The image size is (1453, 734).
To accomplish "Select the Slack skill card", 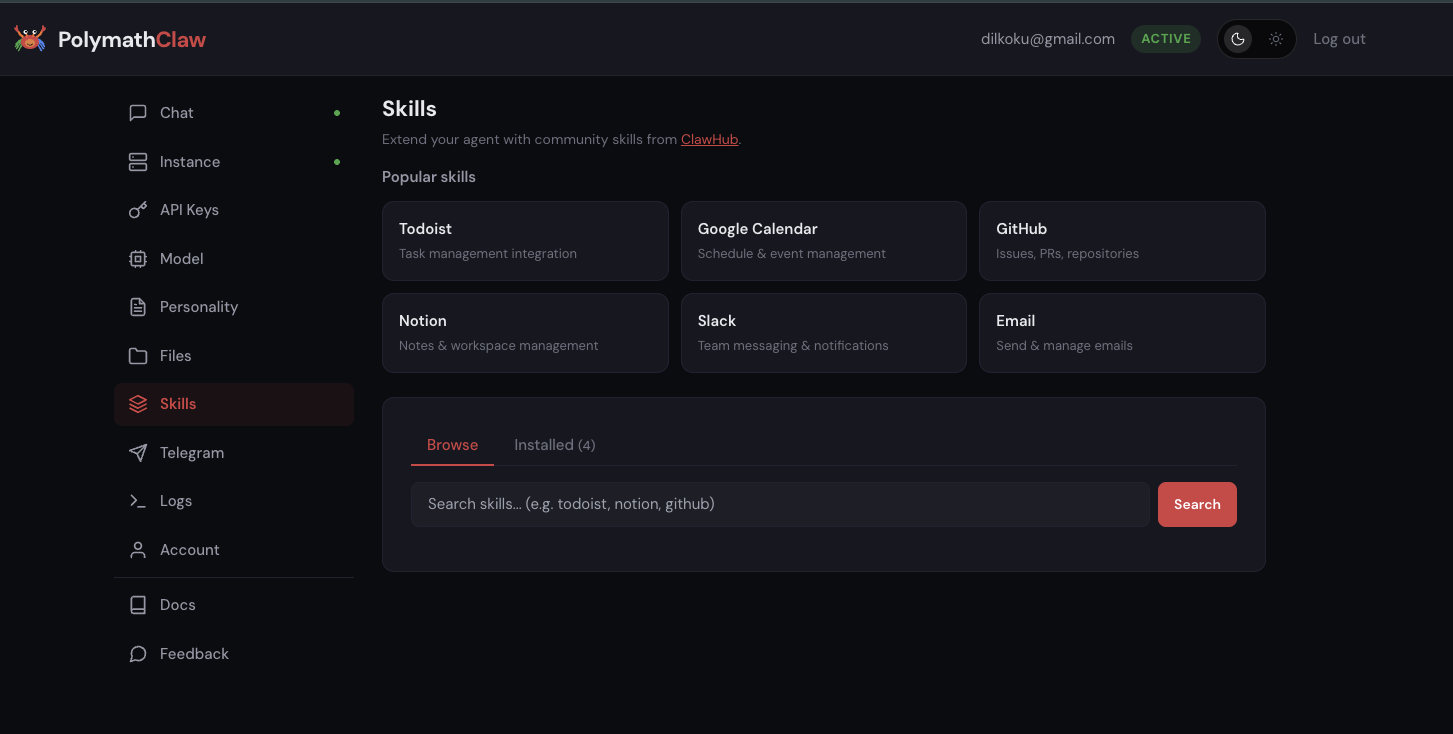I will coord(824,333).
